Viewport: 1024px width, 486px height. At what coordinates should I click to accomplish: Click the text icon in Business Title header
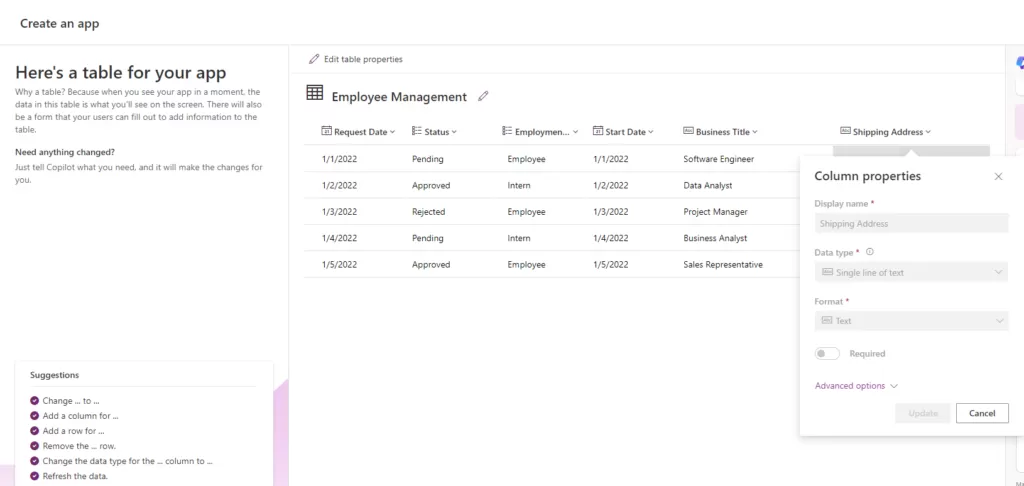689,131
